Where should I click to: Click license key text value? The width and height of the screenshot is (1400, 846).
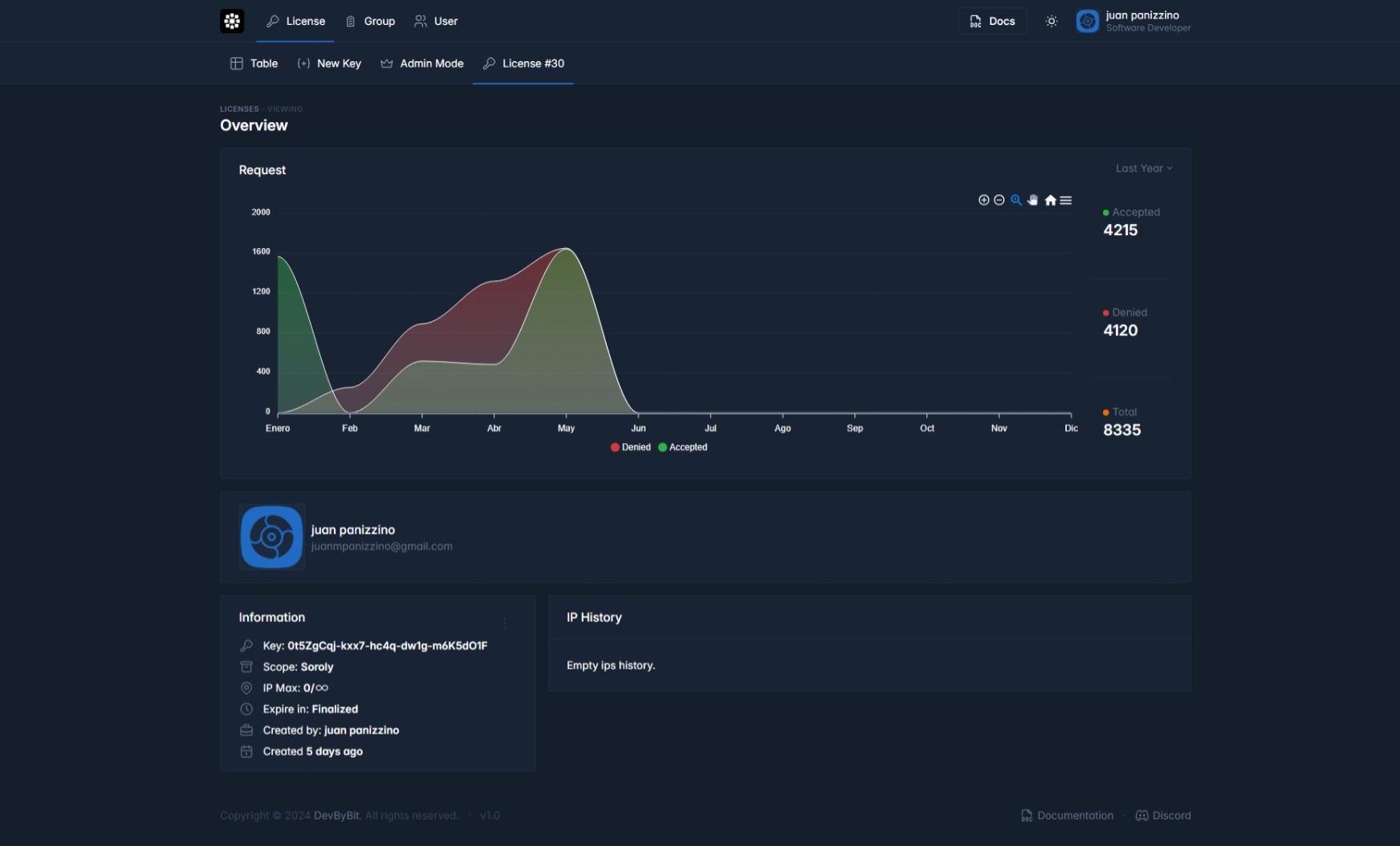tap(388, 645)
